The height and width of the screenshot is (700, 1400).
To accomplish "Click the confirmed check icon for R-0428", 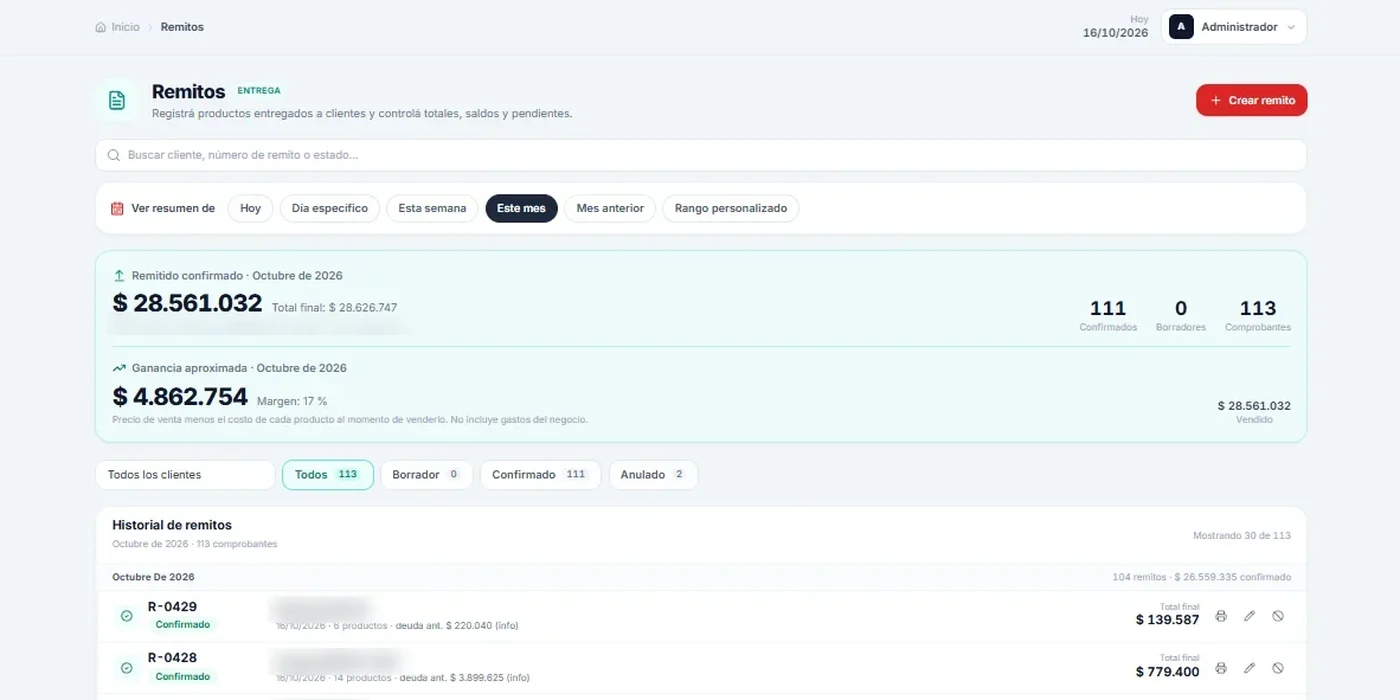I will [127, 668].
